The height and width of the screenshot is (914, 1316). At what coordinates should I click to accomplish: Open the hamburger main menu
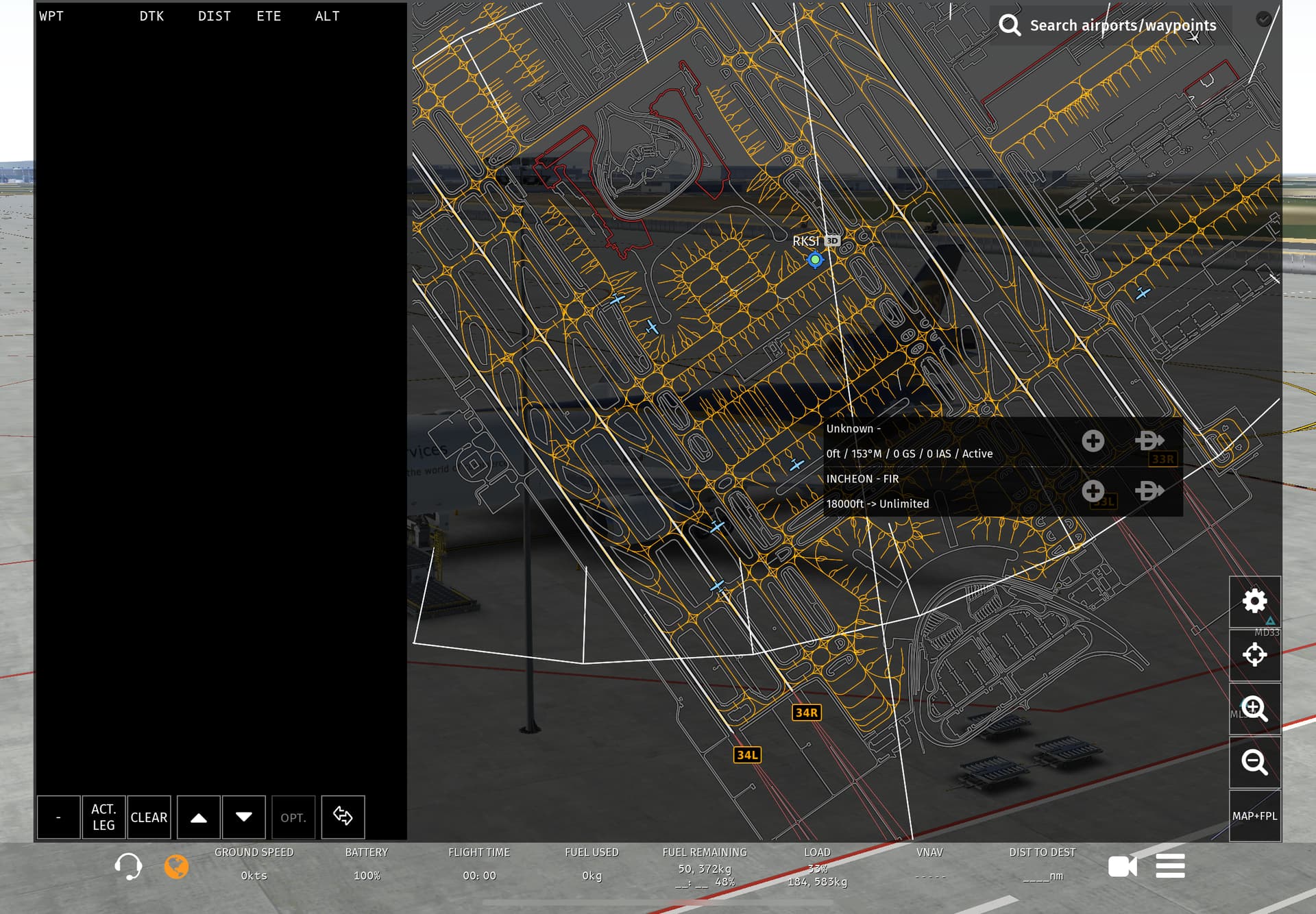click(x=1170, y=866)
